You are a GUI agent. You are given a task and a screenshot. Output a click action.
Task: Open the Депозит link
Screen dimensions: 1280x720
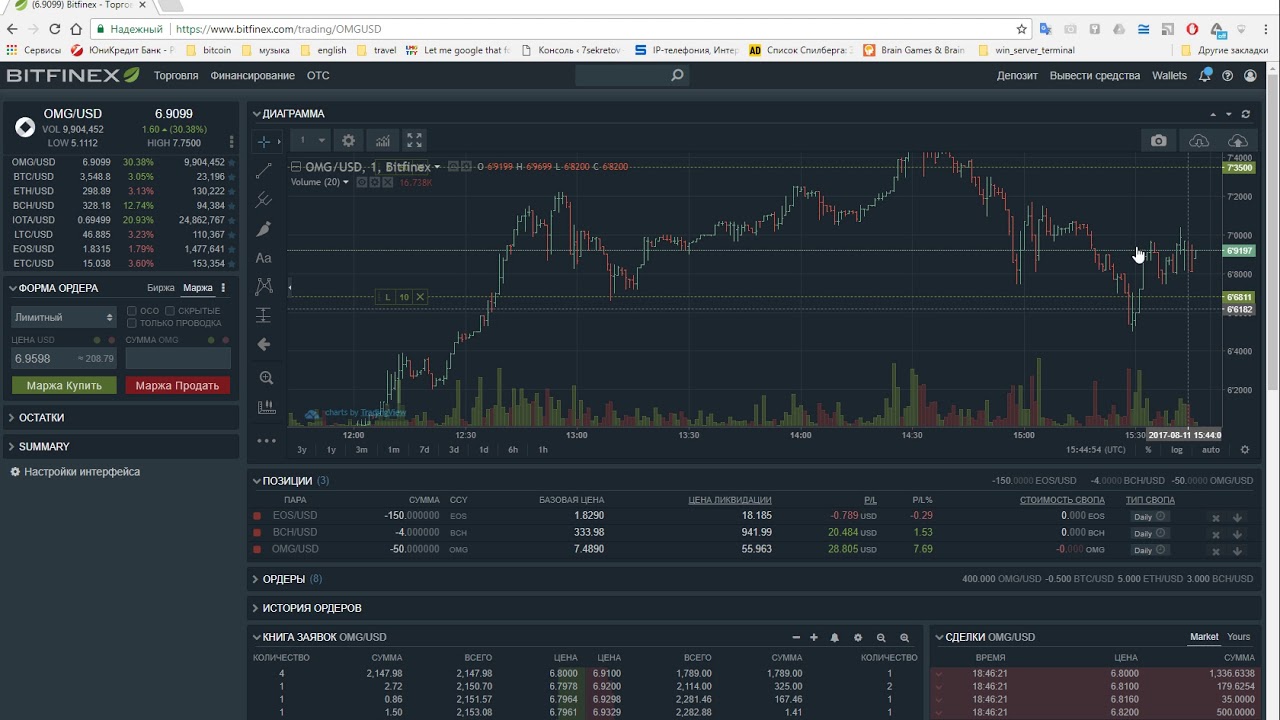pos(1017,76)
